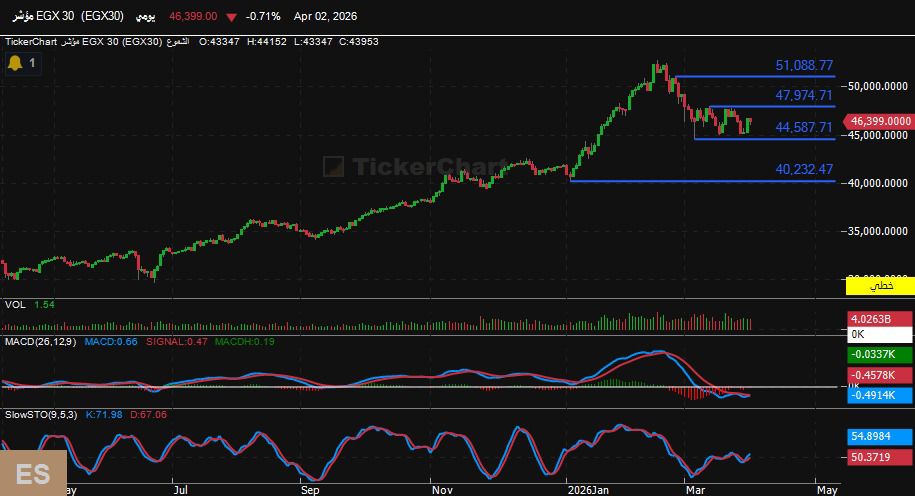Click the blue MACD -0.4914K value tag
Viewport: 915px width, 496px height.
[880, 395]
